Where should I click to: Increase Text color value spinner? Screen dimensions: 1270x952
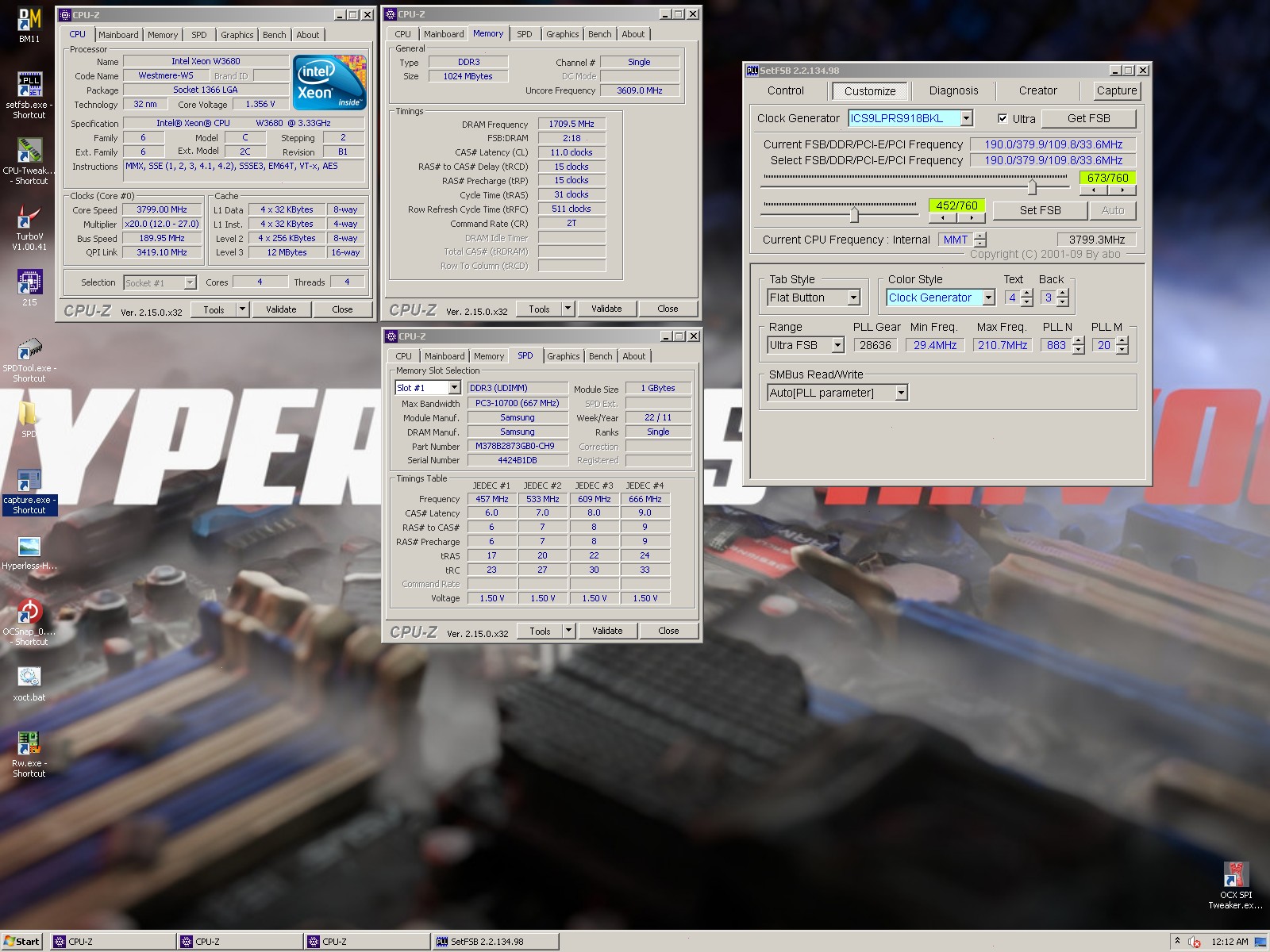tap(1027, 294)
